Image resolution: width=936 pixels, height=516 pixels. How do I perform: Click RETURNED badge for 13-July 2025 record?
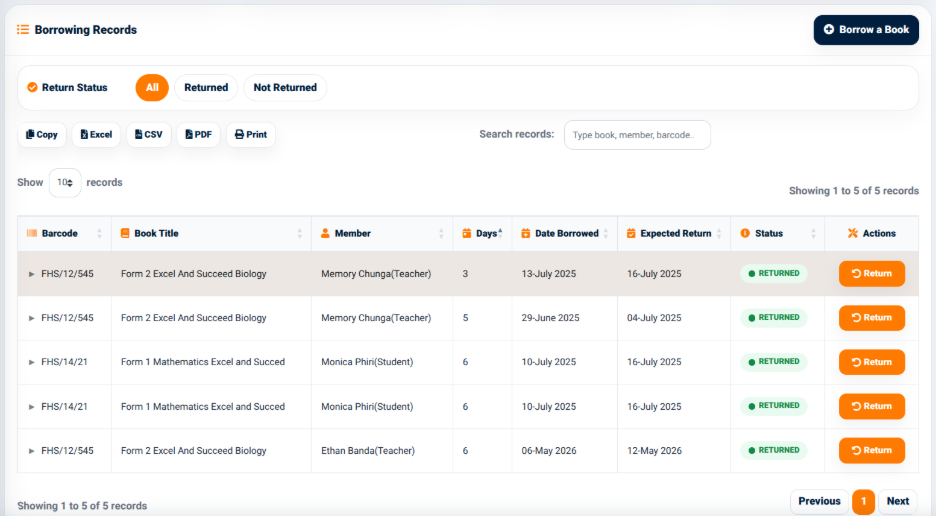(774, 274)
